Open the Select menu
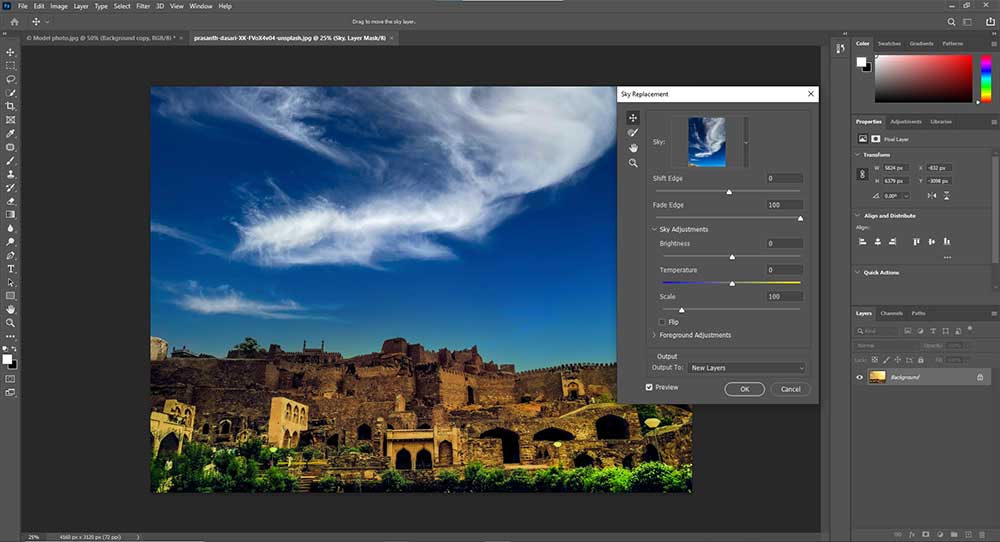This screenshot has width=1000, height=542. 122,6
